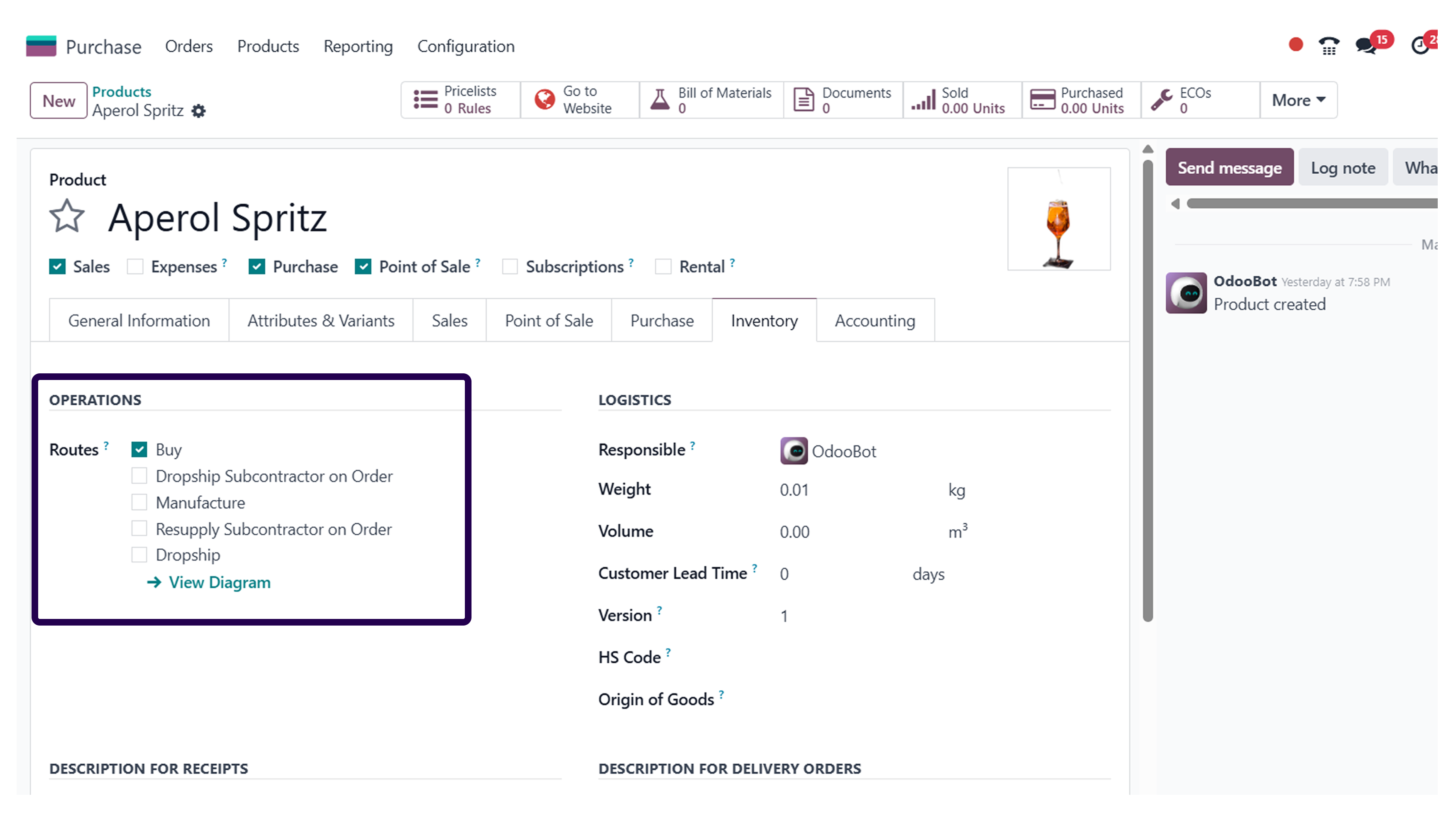Click help mark beside Customer Lead Time
The height and width of the screenshot is (828, 1456).
[x=755, y=568]
